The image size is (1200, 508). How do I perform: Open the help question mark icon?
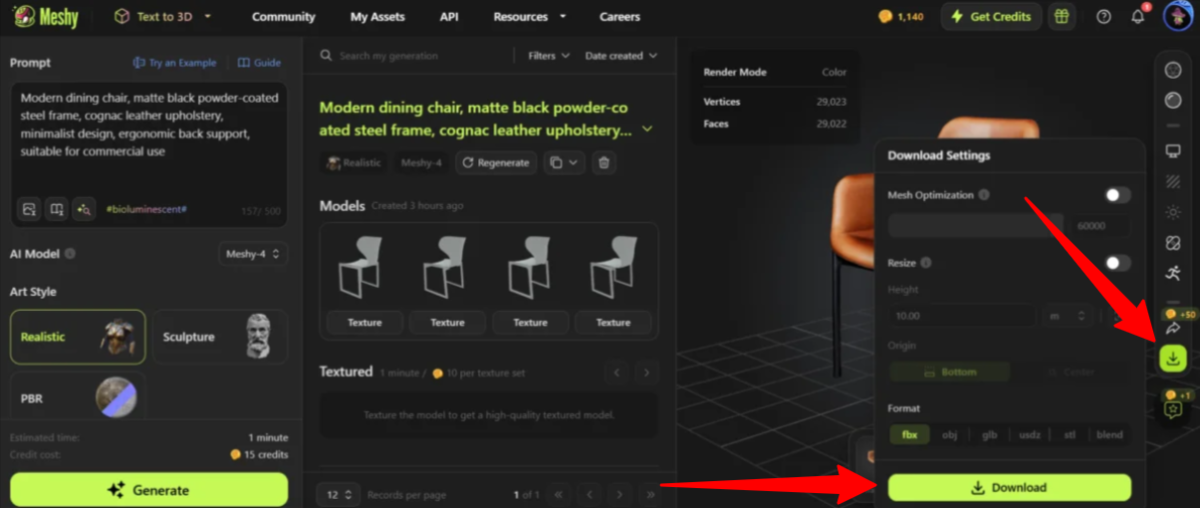[x=1103, y=17]
